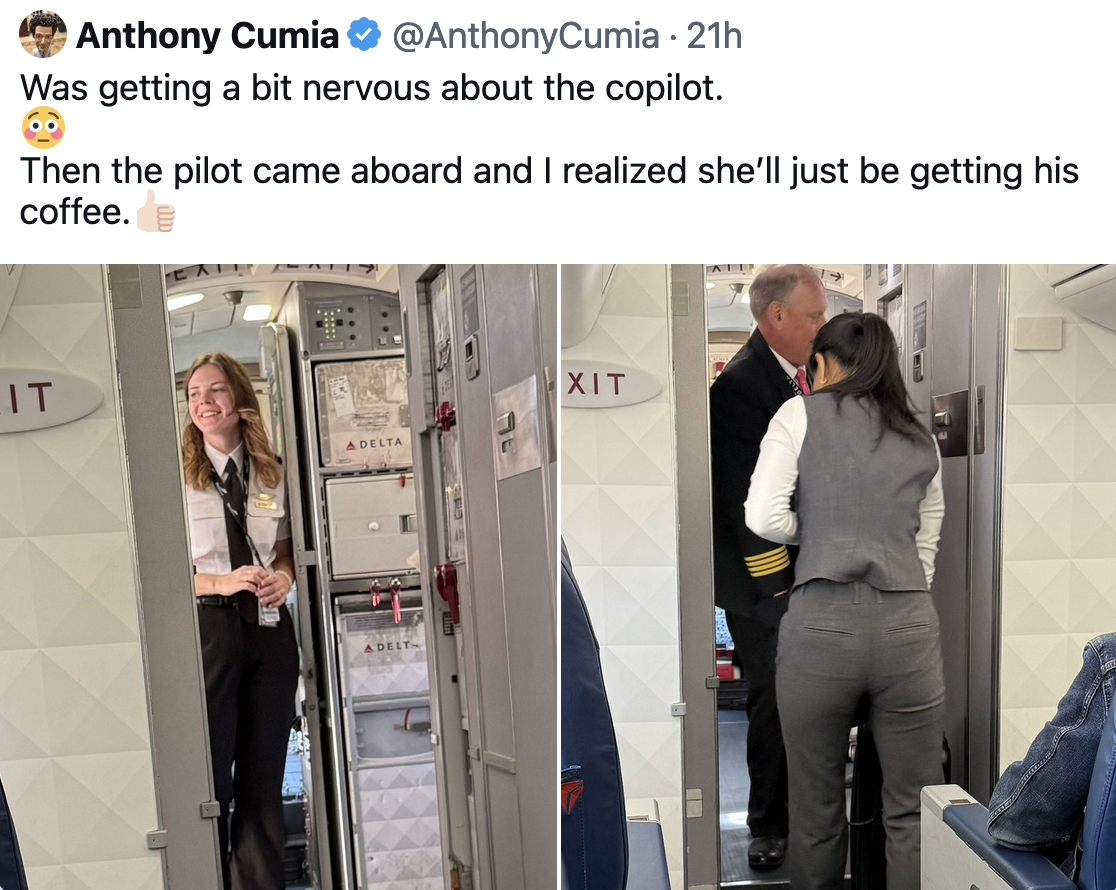Open the @AnthonyCumia handle link

(x=525, y=36)
